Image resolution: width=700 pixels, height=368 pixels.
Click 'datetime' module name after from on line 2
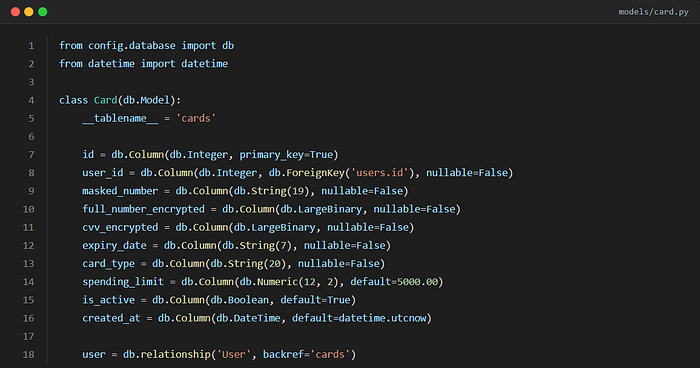pos(111,64)
